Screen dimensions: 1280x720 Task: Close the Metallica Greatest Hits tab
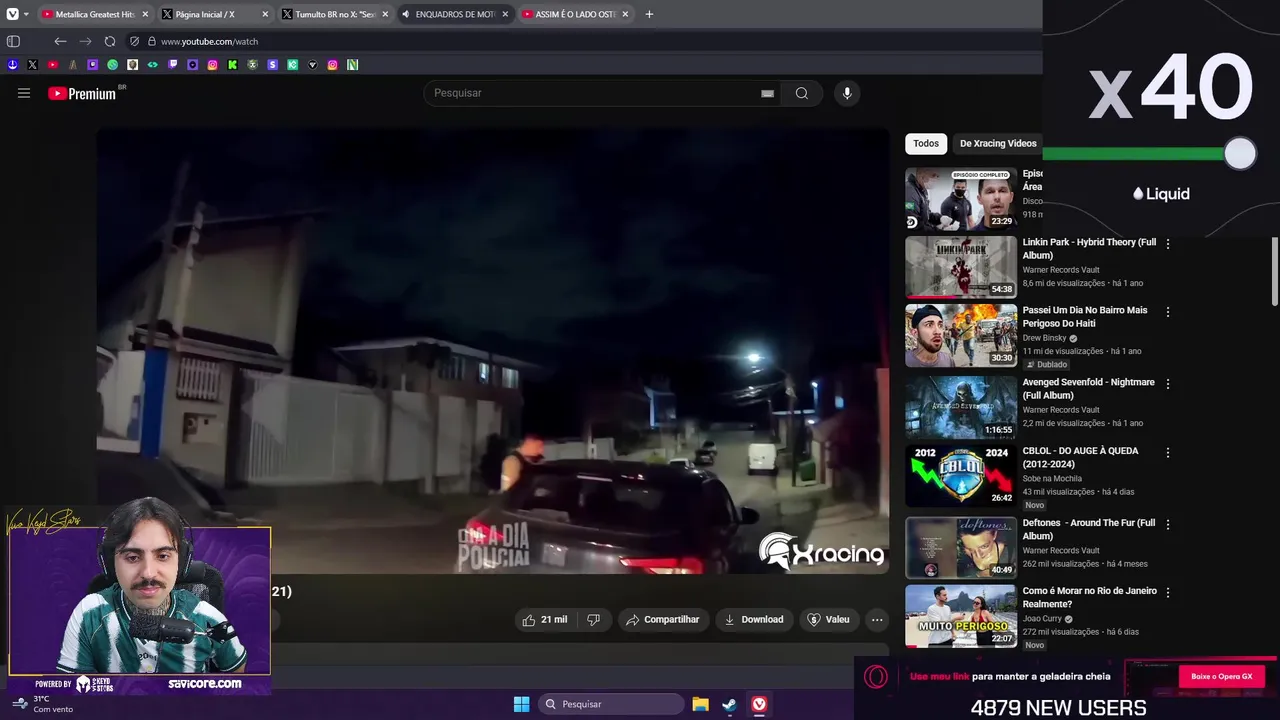coord(145,14)
